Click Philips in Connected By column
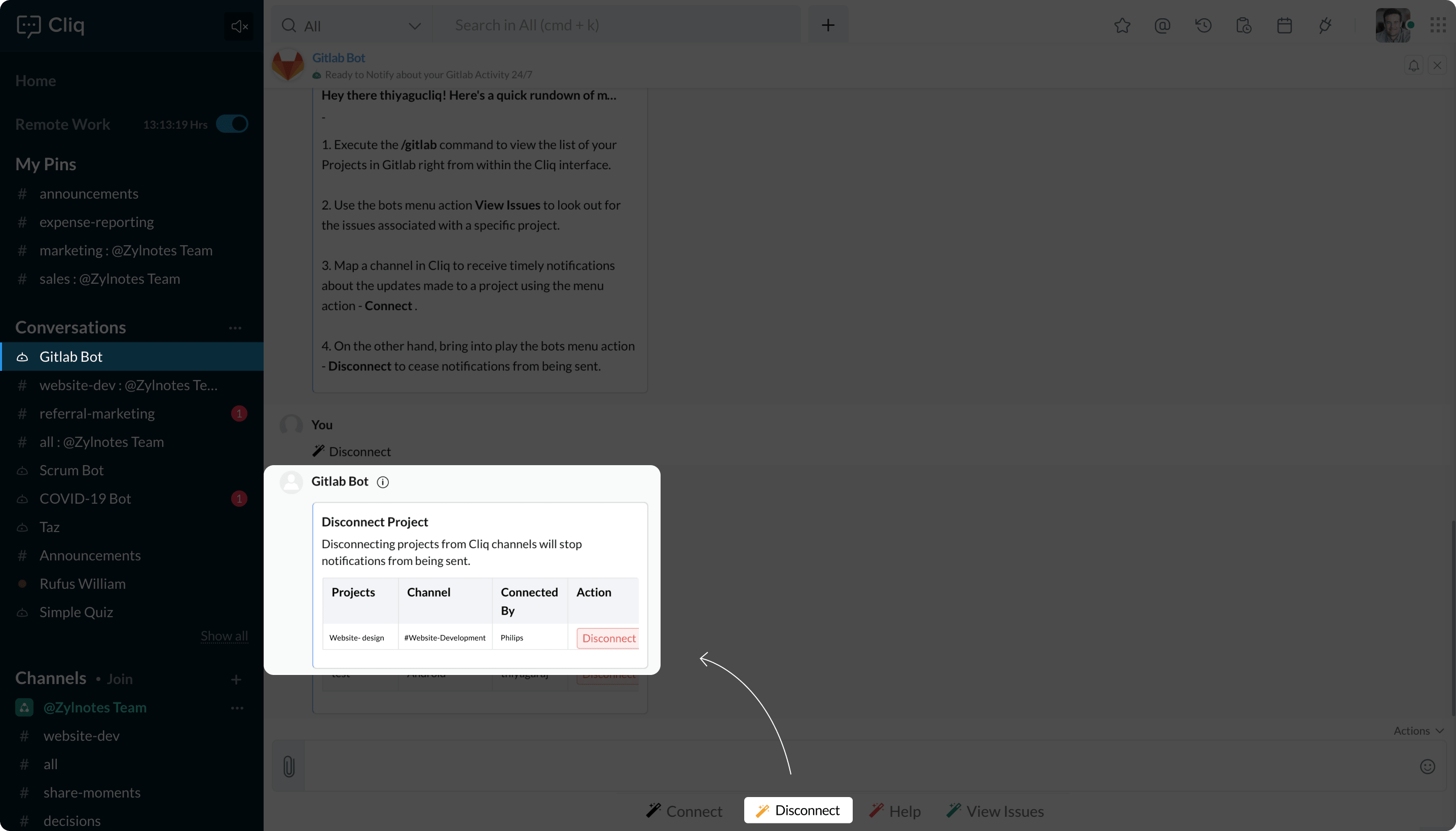This screenshot has height=831, width=1456. click(512, 637)
